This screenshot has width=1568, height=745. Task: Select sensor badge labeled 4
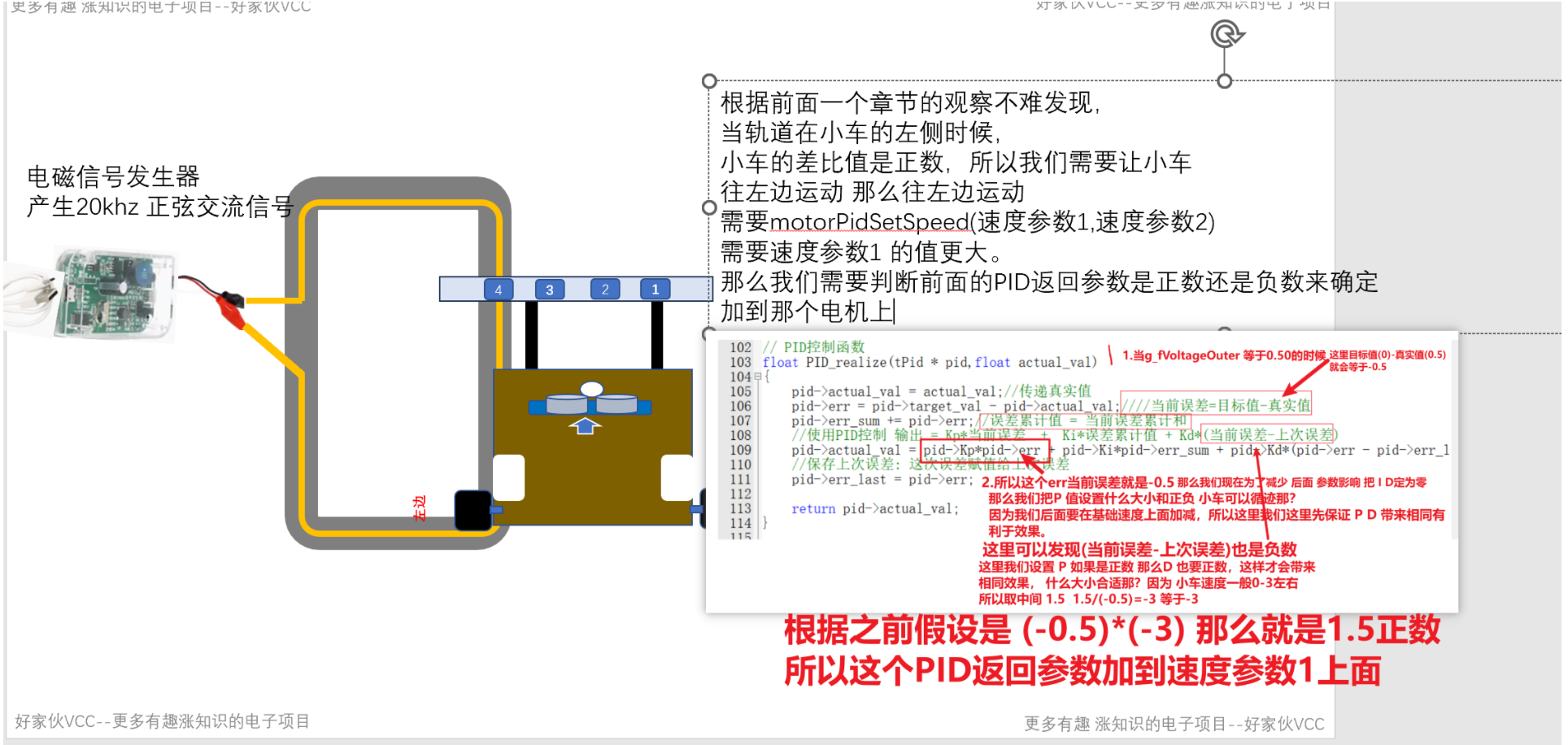[x=499, y=289]
